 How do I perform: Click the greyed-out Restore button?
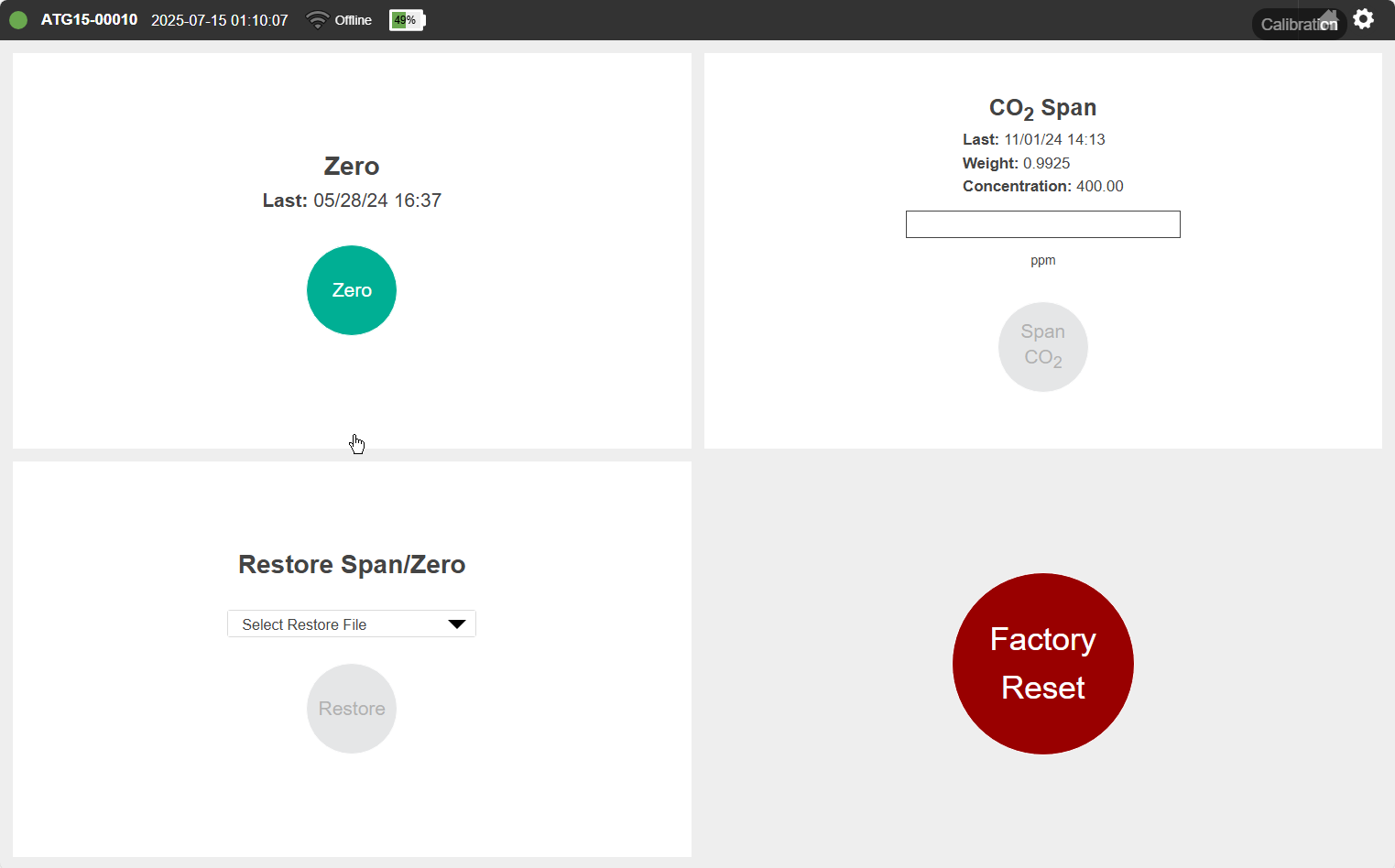click(352, 709)
